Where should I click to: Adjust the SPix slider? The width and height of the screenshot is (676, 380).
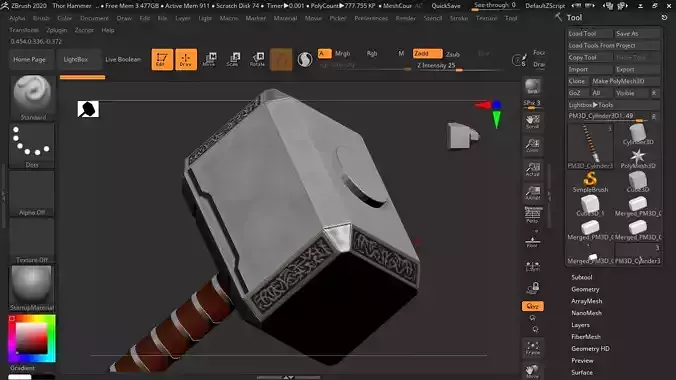click(x=532, y=104)
